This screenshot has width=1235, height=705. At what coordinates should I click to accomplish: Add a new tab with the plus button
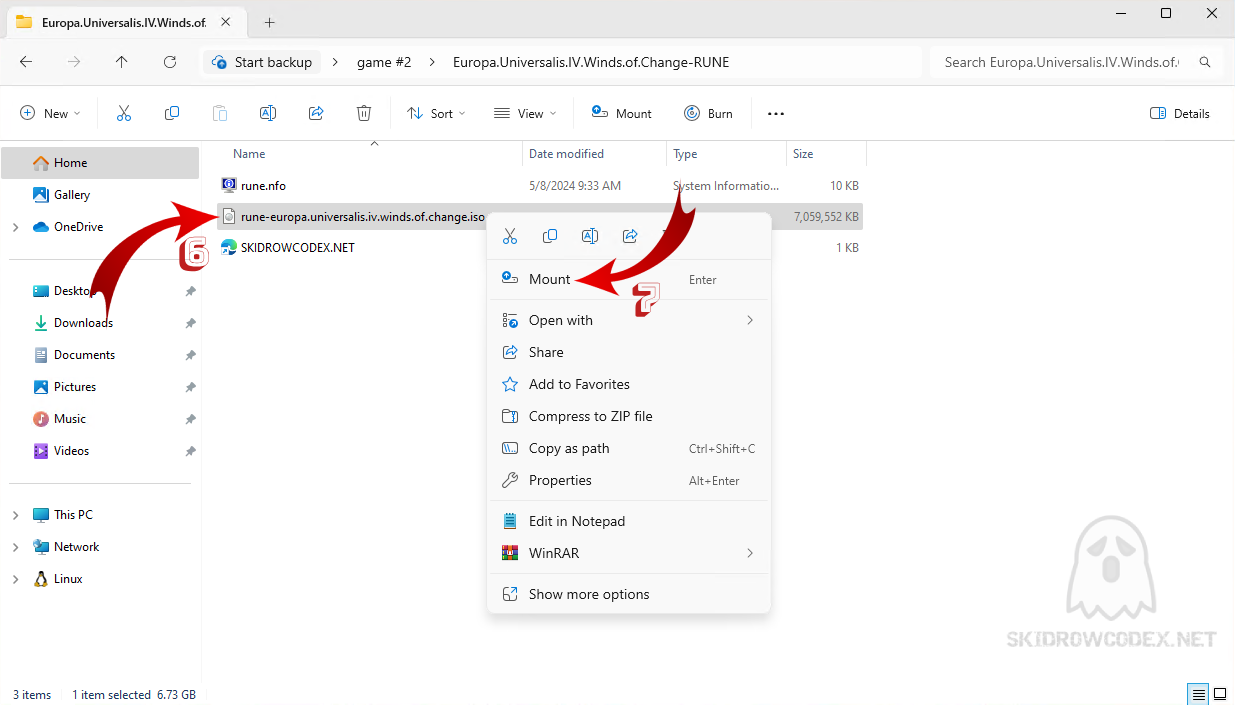coord(269,22)
